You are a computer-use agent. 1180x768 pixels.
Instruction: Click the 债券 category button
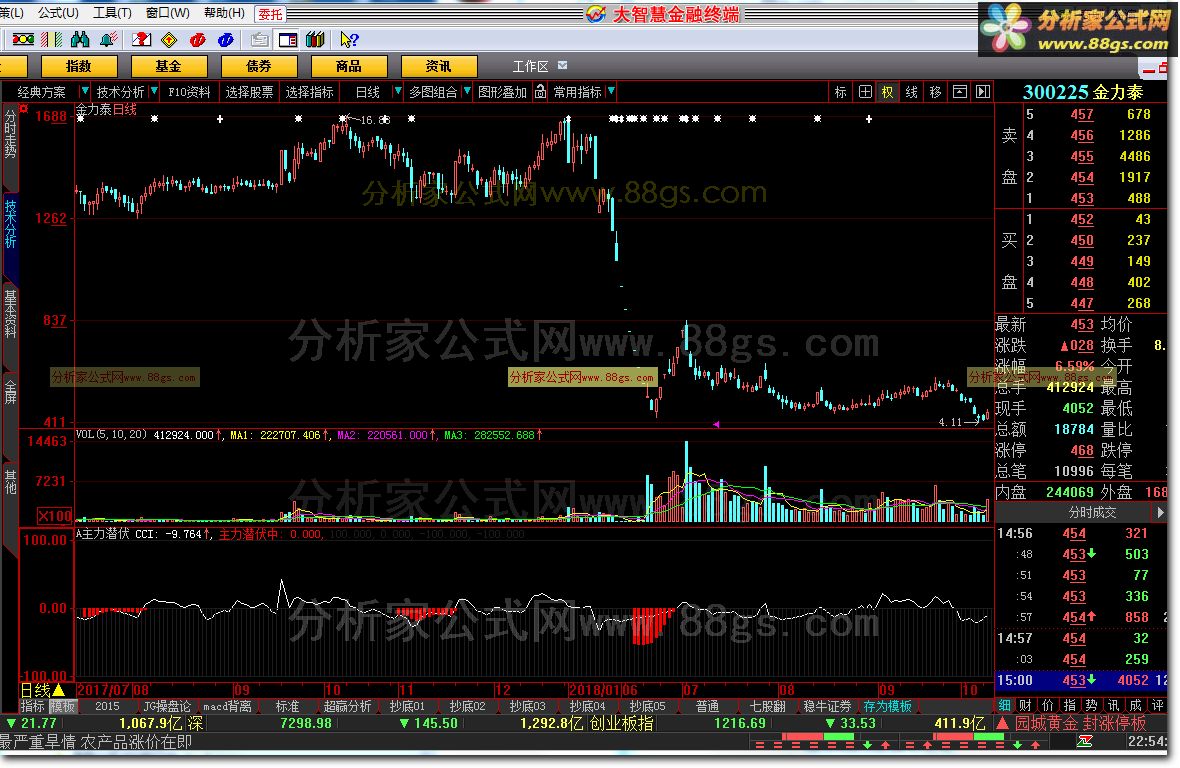pos(259,66)
